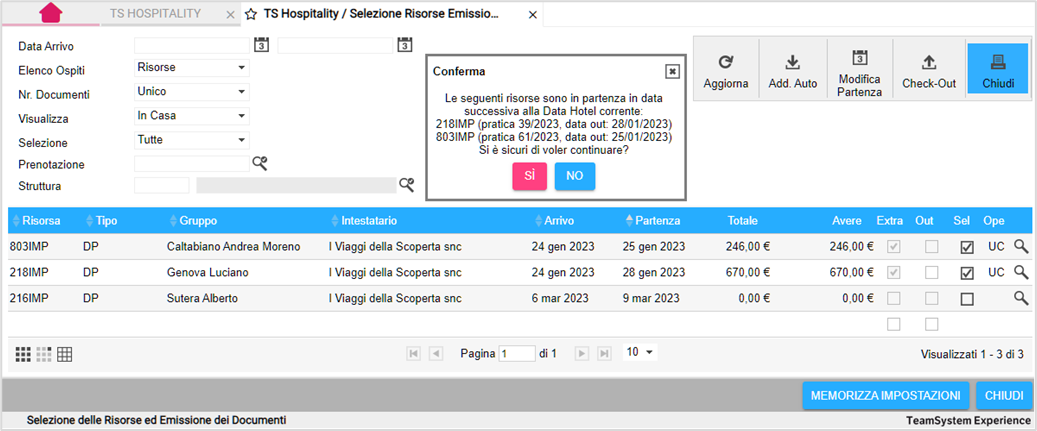
Task: Search for a Prenotazione with the lookup icon
Action: [x=260, y=163]
